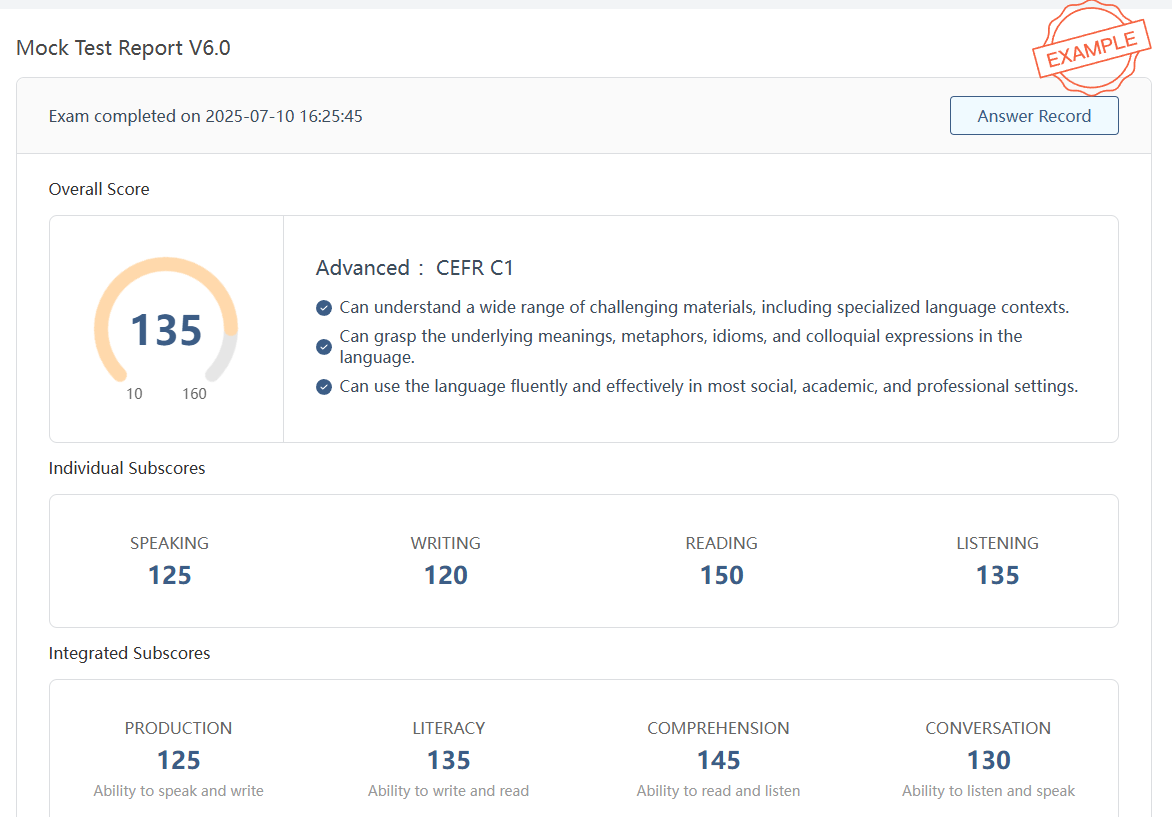Click the Mock Test Report V6.0 title

click(x=123, y=47)
